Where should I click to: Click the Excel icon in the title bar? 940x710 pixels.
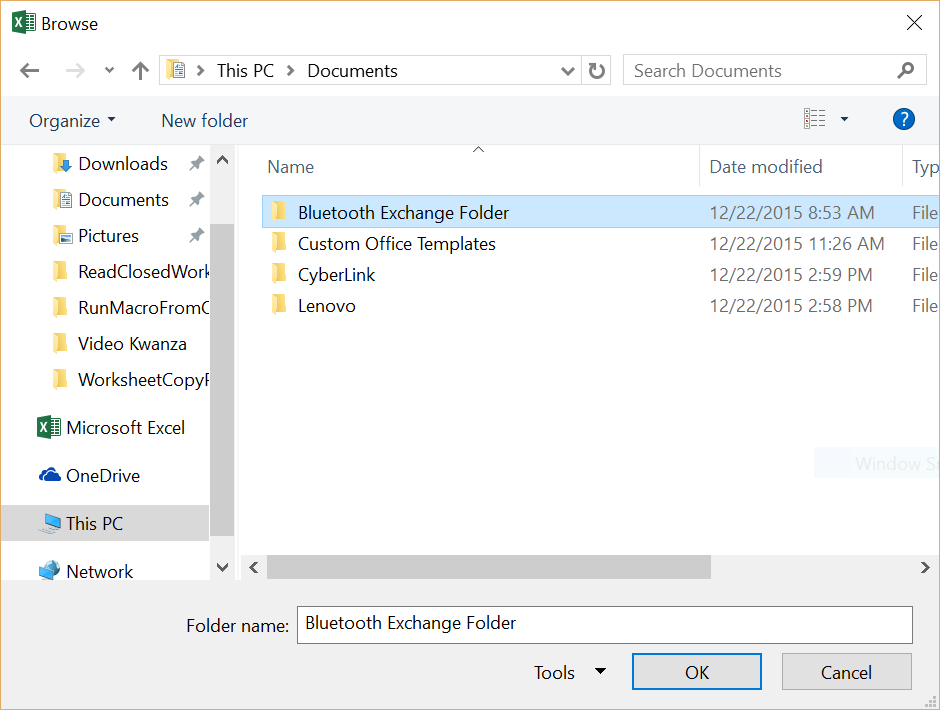pos(21,22)
